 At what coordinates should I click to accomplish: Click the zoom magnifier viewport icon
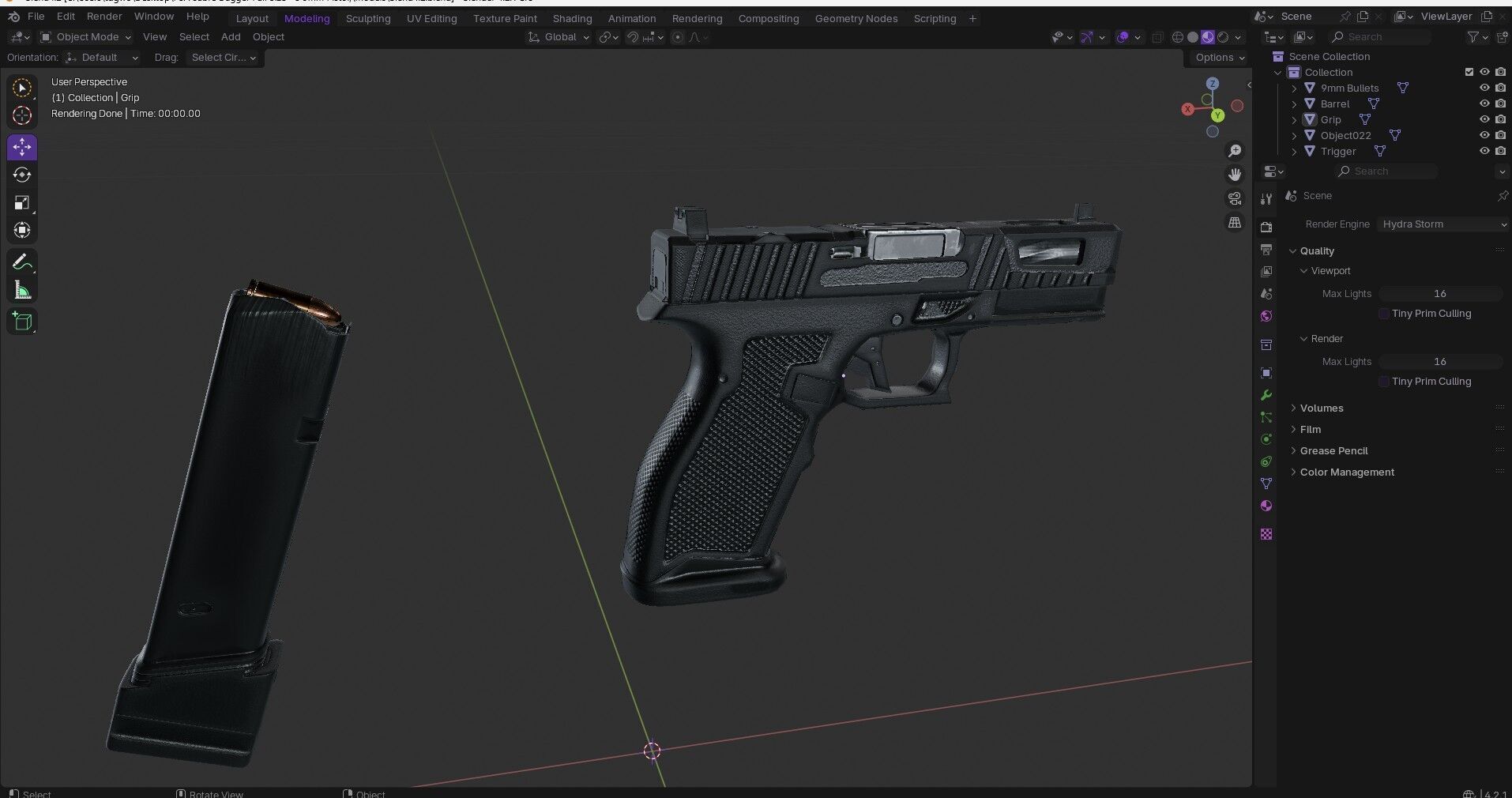click(1235, 151)
